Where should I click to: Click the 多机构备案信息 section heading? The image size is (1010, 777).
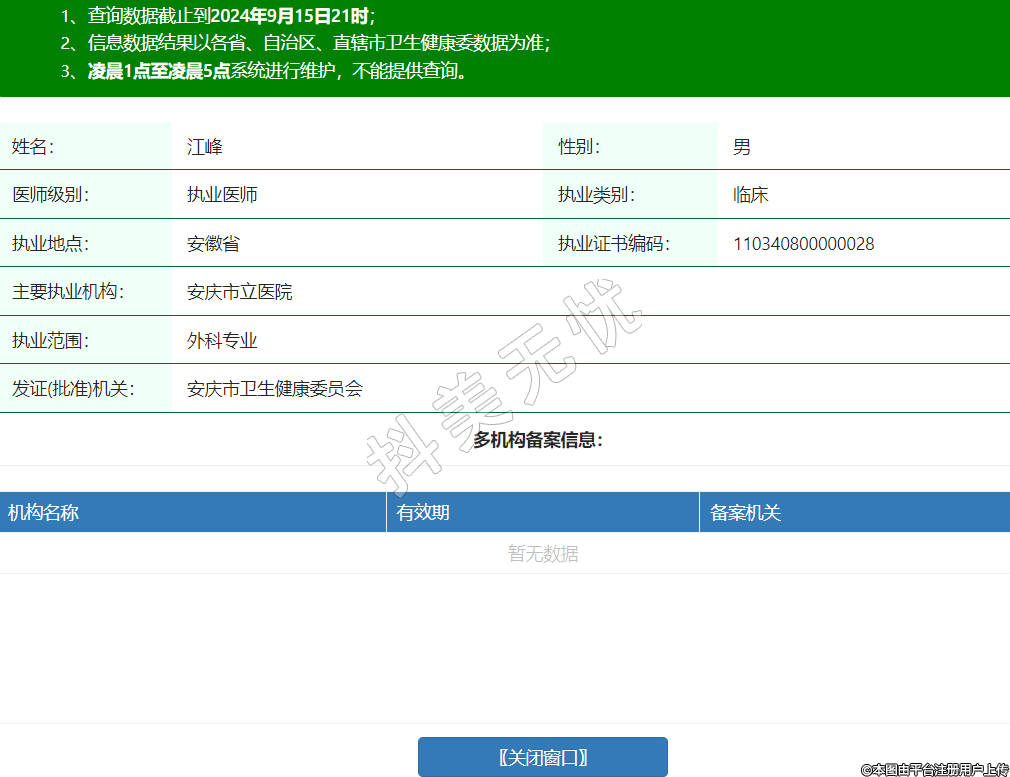[538, 440]
